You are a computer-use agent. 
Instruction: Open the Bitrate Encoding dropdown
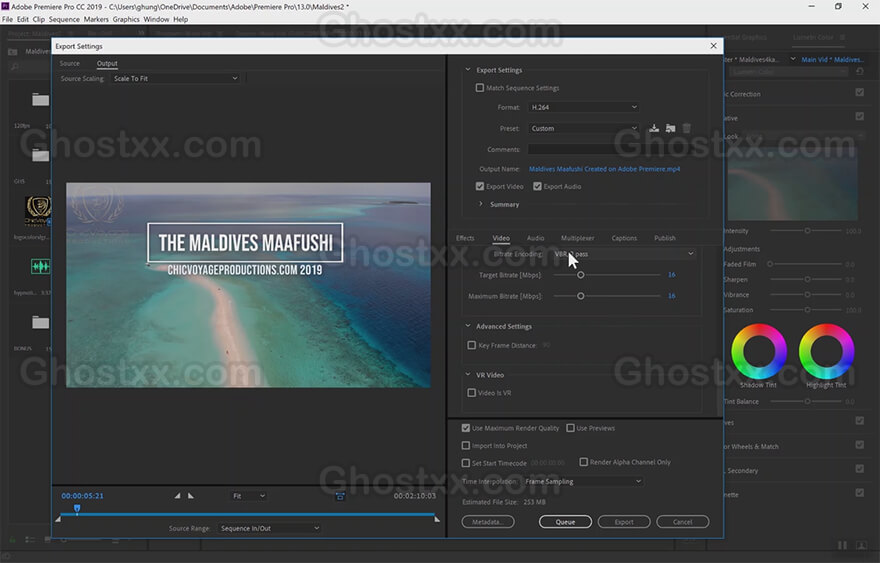[x=624, y=254]
